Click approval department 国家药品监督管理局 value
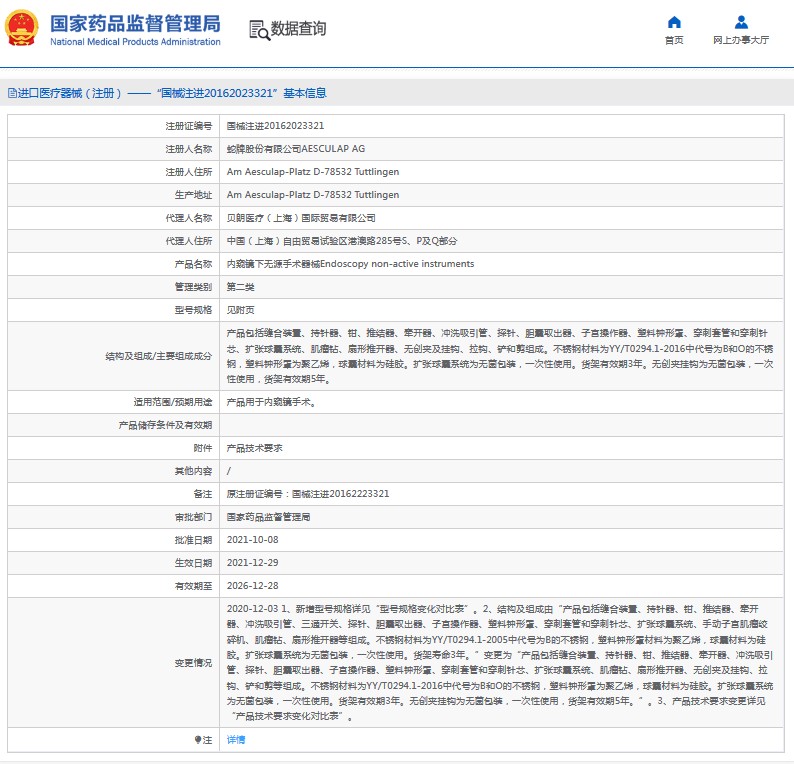Viewport: 794px width, 764px height. click(x=268, y=517)
